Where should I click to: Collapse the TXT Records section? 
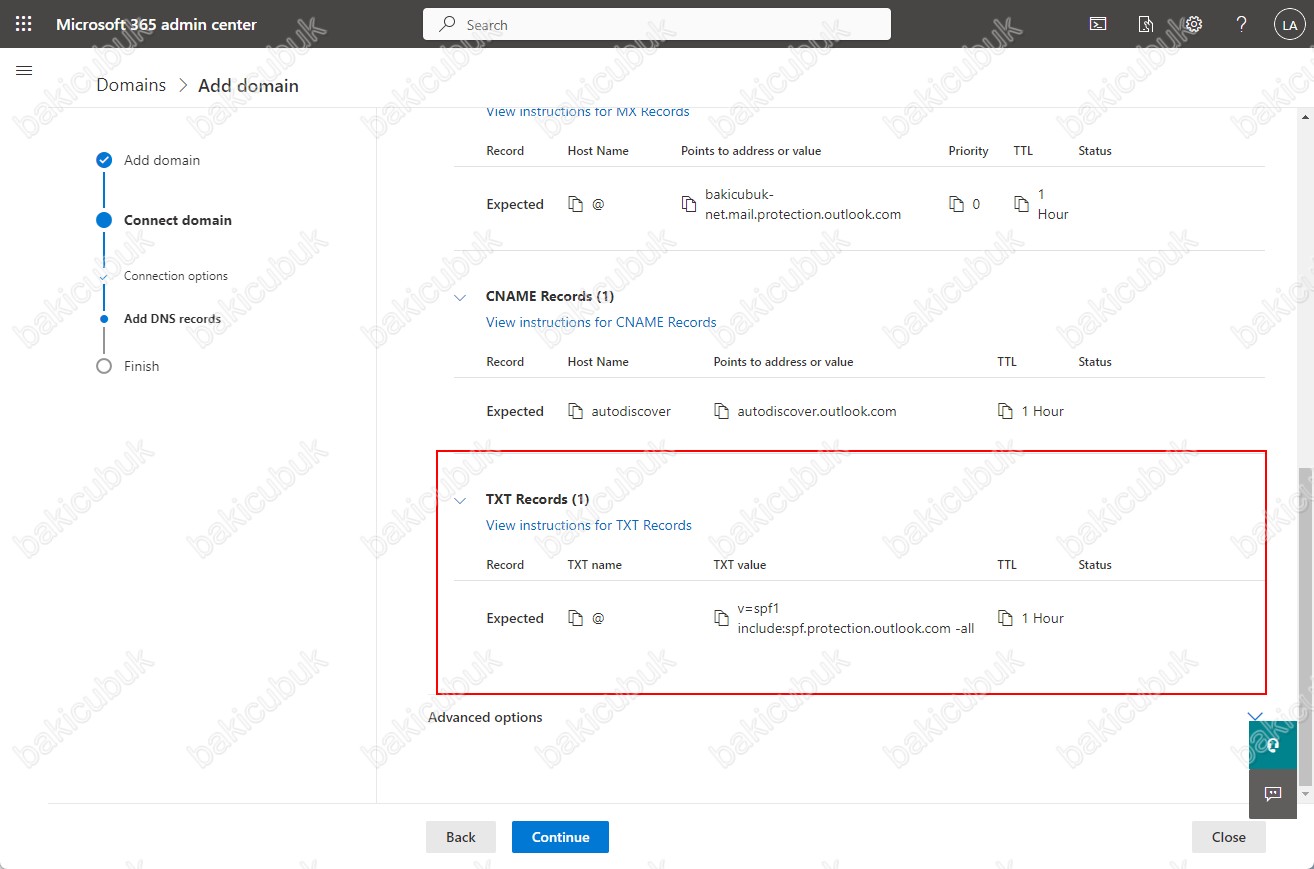[x=460, y=500]
